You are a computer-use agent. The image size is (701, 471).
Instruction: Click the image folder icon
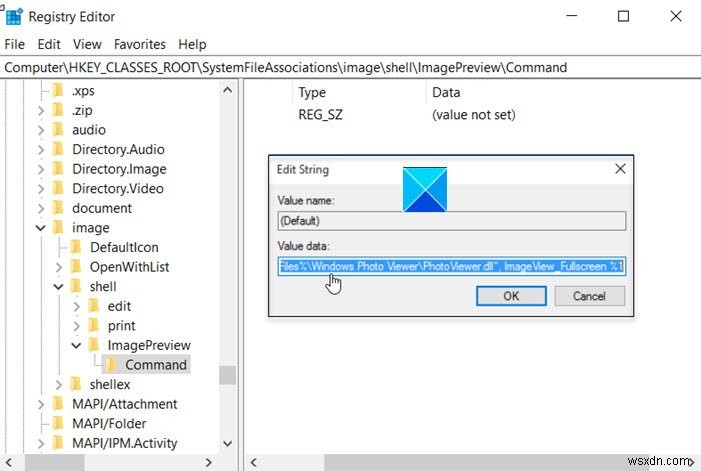58,228
